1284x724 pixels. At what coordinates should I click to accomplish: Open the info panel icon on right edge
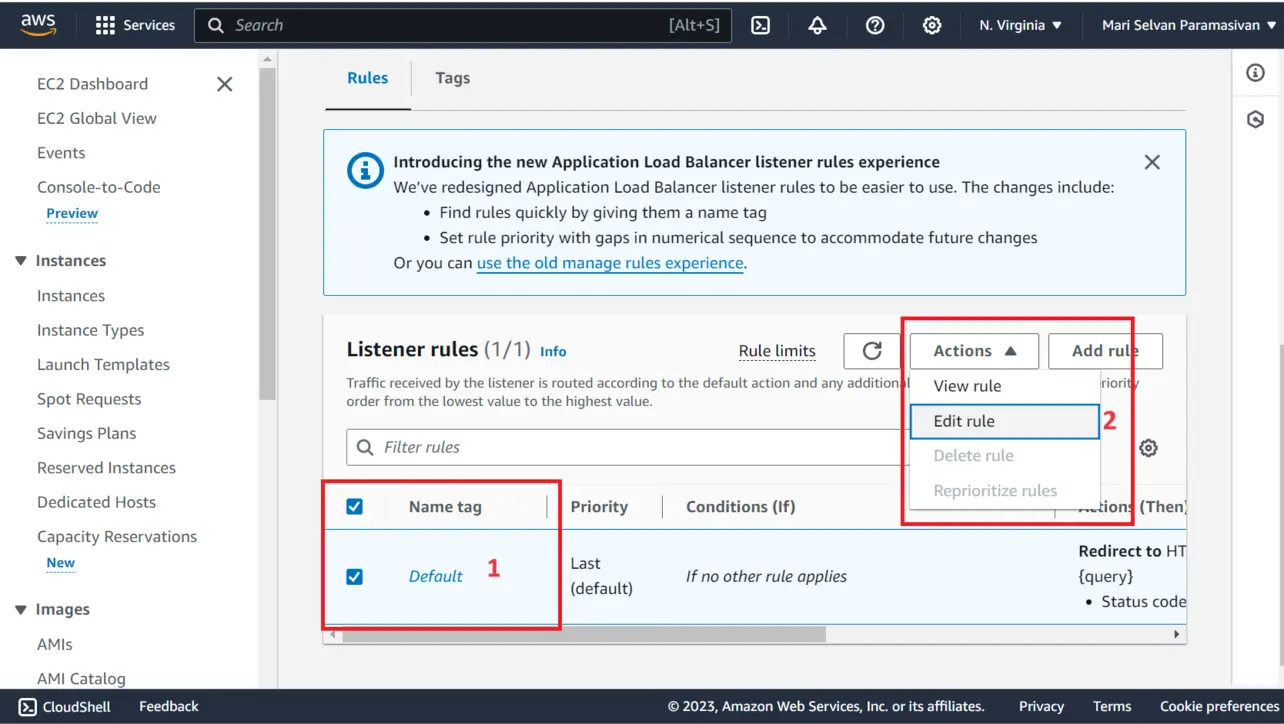[x=1256, y=73]
